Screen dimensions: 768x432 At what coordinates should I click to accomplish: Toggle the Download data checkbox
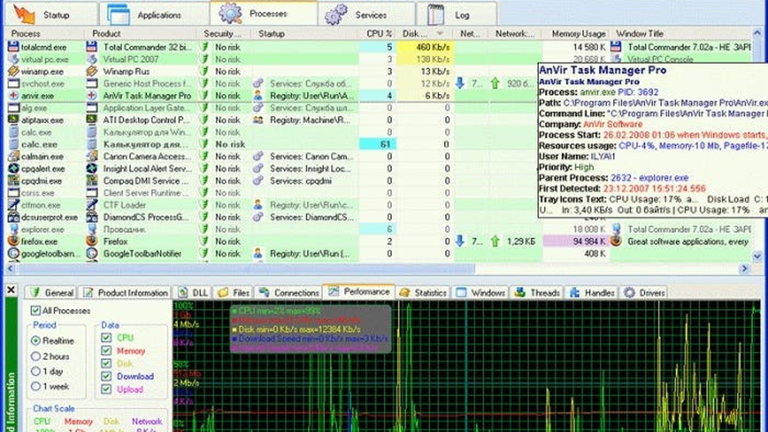106,376
